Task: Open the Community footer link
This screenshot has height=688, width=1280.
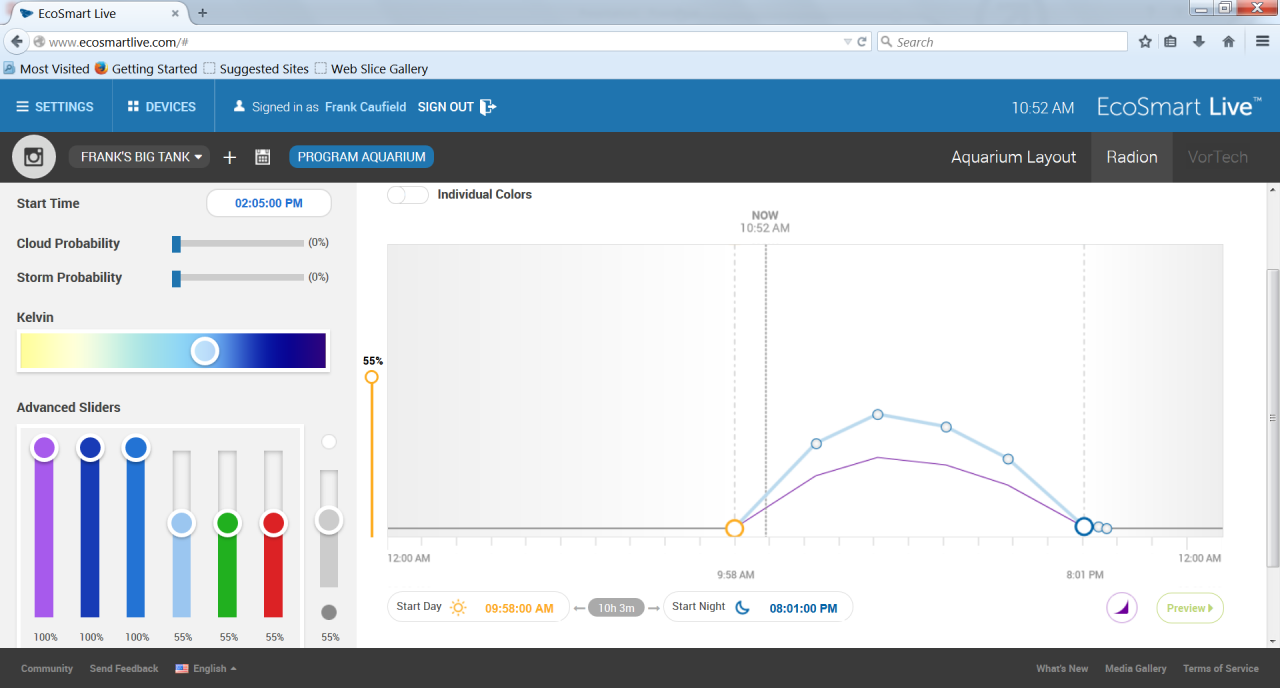Action: (x=47, y=668)
